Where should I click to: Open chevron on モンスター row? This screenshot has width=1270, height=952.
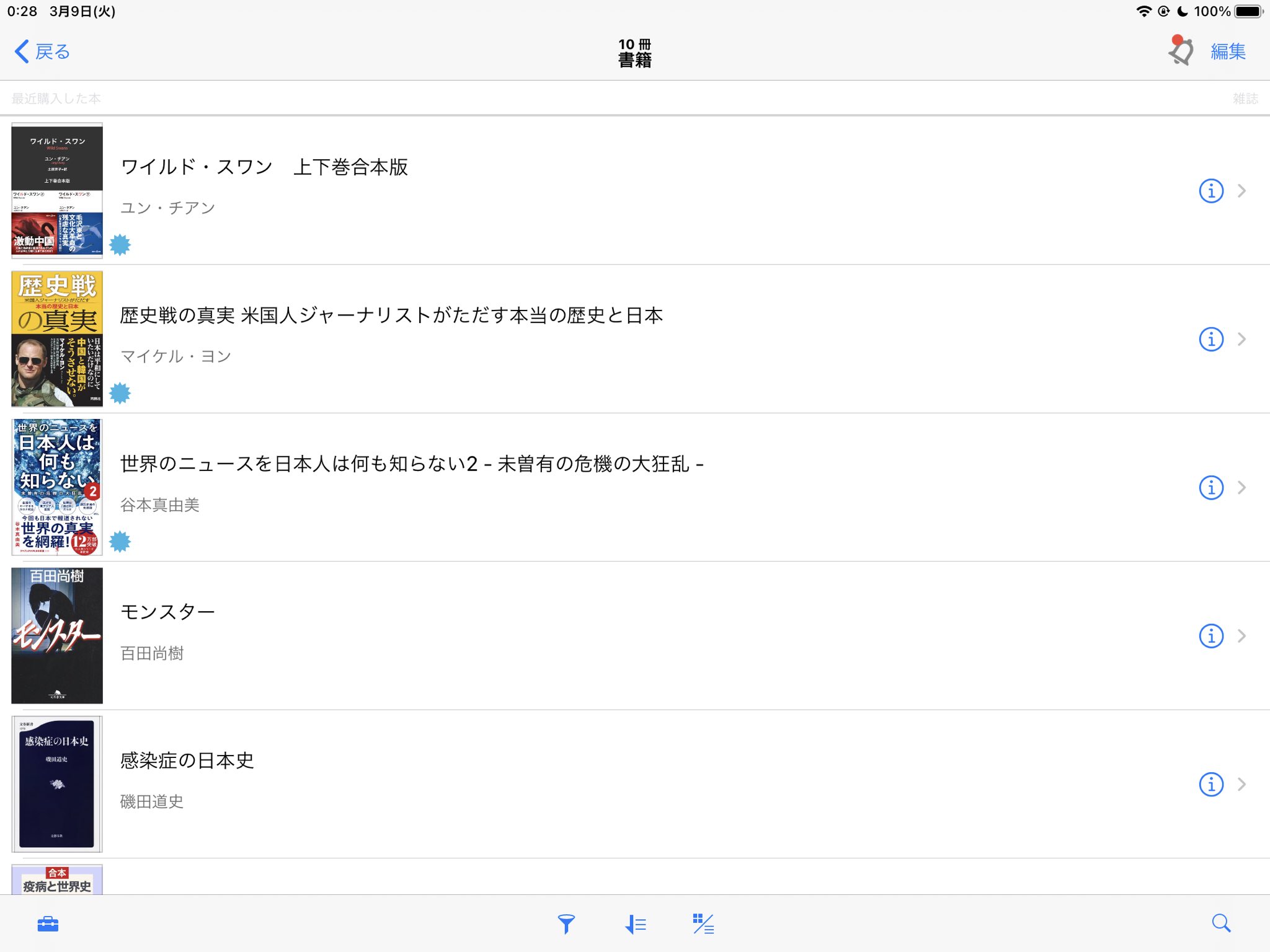point(1241,636)
